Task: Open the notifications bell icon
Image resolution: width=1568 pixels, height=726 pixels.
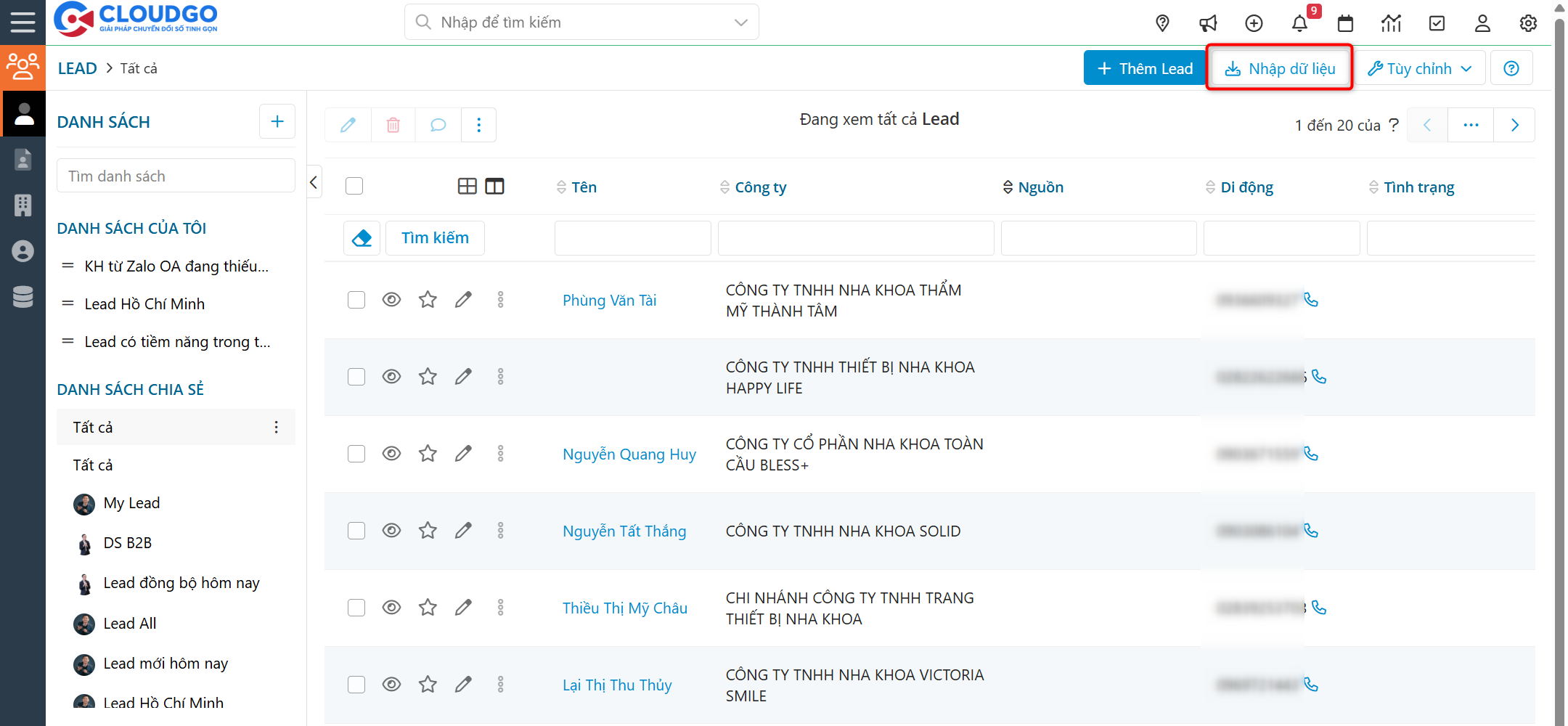Action: [1299, 23]
